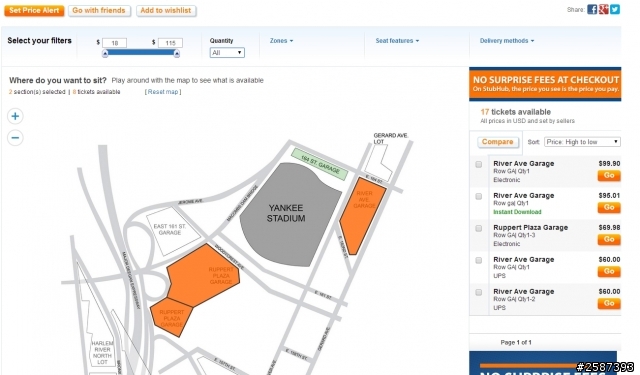Screen dimensions: 640x375
Task: Share on Google Plus icon
Action: pyautogui.click(x=603, y=9)
